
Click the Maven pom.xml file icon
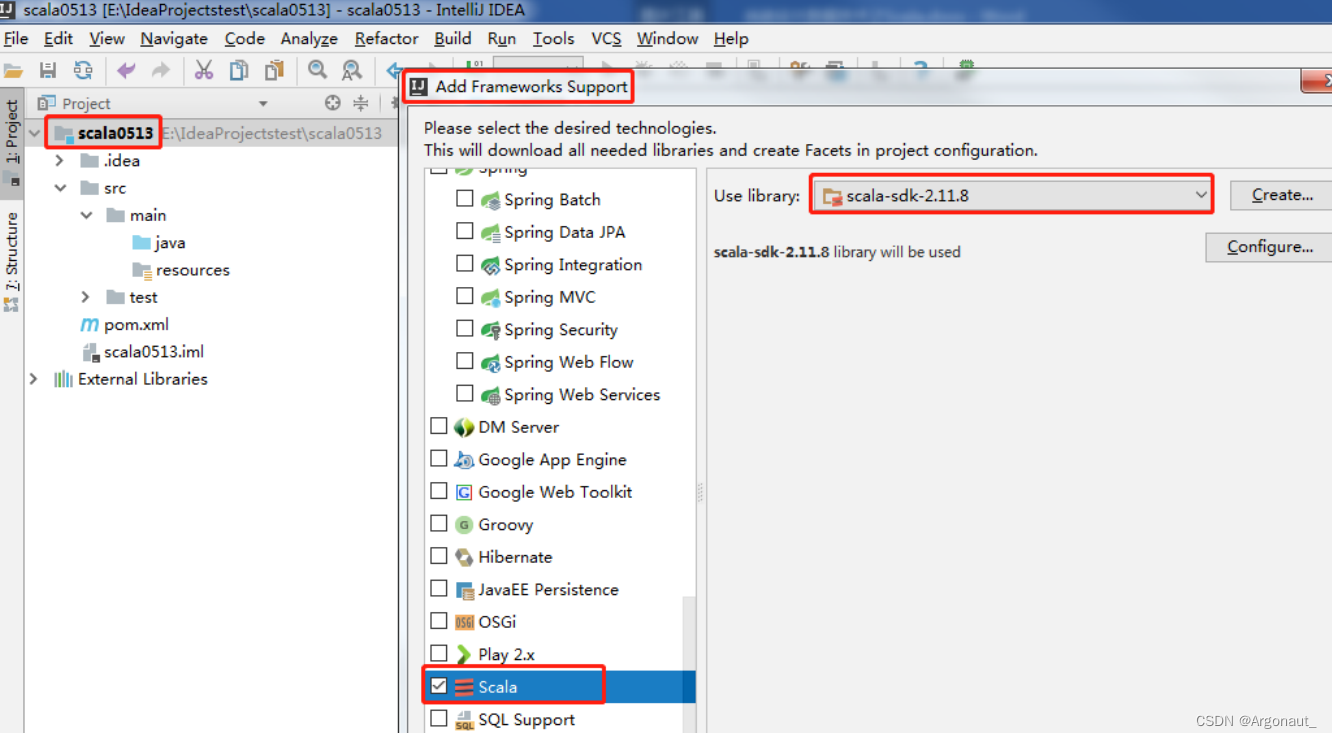pos(90,325)
